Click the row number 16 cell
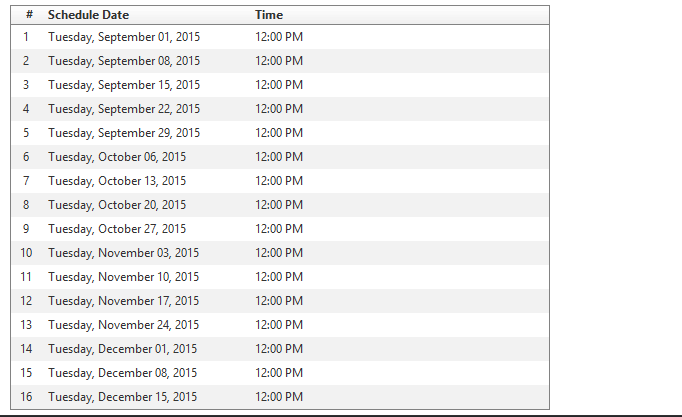This screenshot has height=417, width=682. click(x=26, y=397)
